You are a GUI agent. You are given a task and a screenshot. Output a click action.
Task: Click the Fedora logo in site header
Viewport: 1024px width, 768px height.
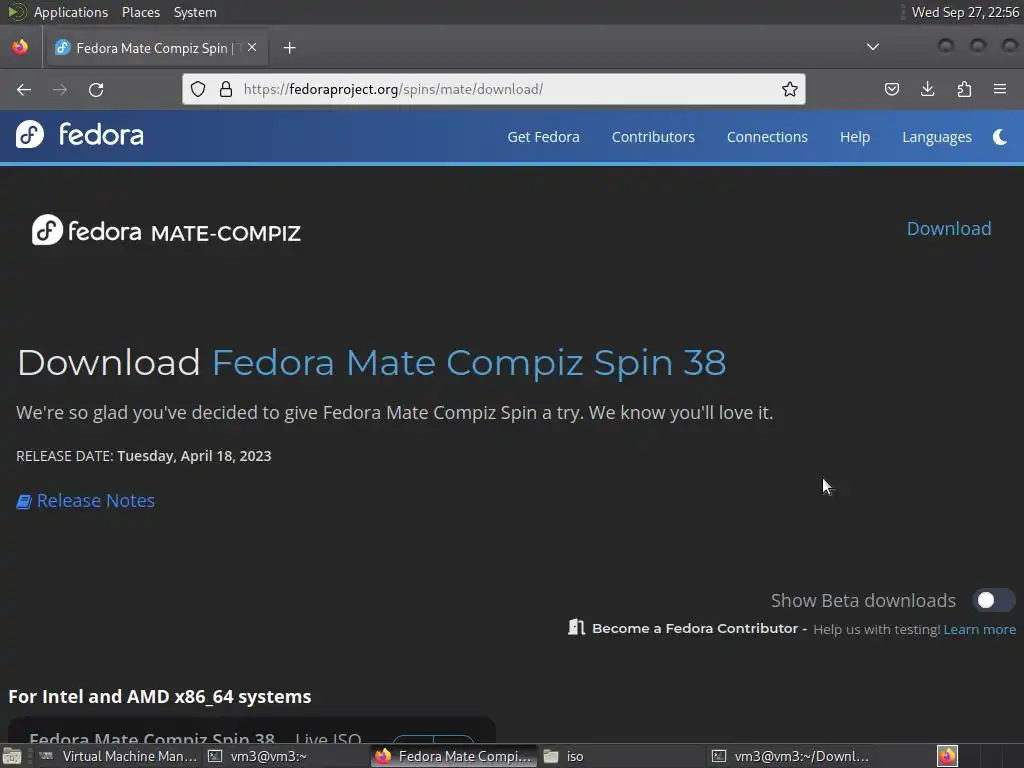(x=80, y=135)
